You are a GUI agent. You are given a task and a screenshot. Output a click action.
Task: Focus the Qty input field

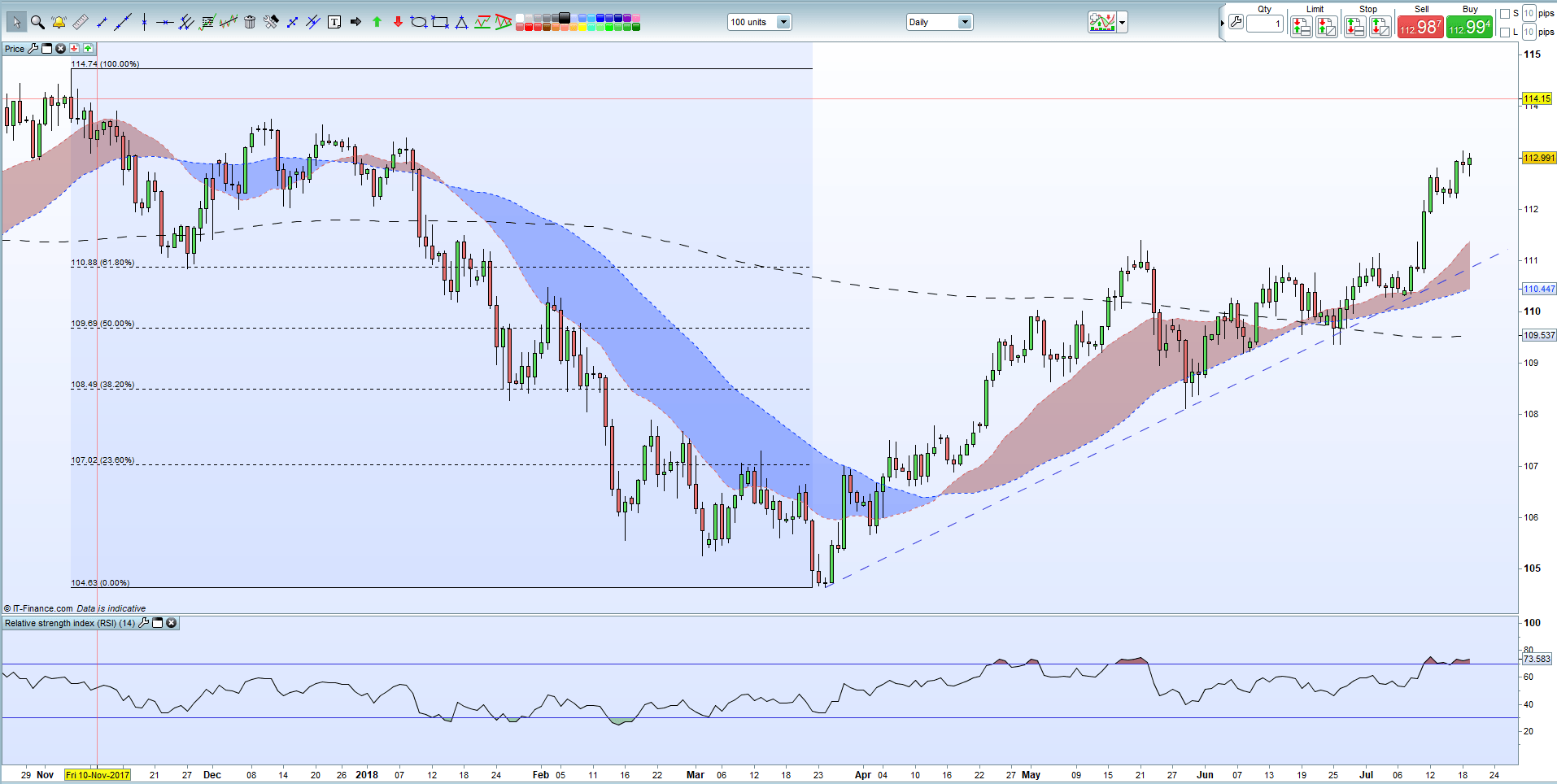click(x=1265, y=24)
